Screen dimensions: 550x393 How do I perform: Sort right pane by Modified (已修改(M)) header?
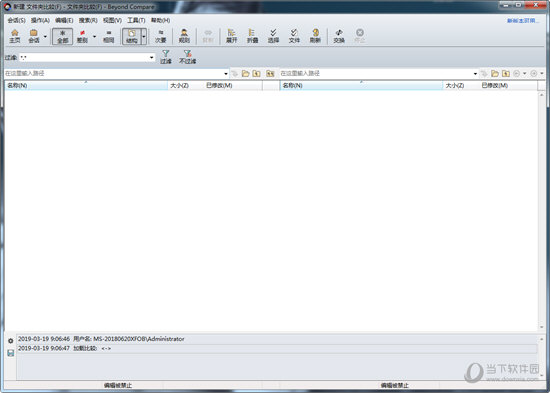[507, 86]
